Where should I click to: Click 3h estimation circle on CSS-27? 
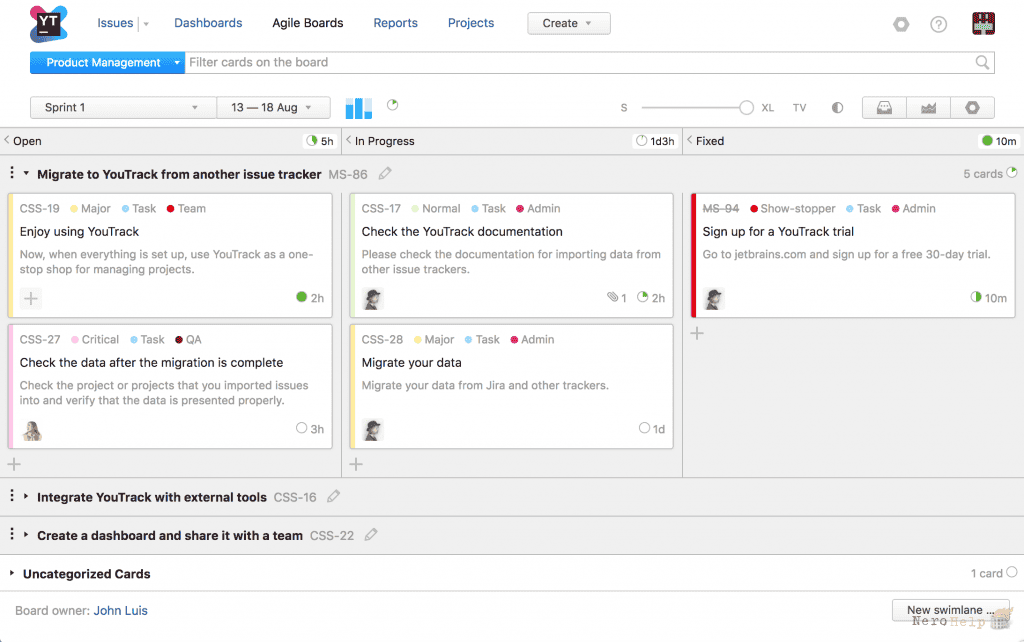click(301, 428)
